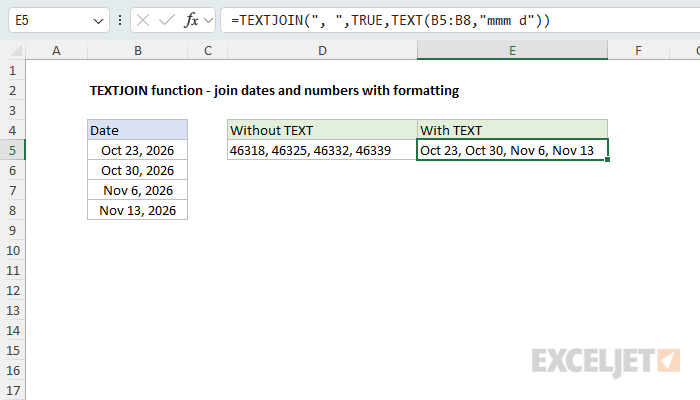Click the 'Without TEXT' header cell
The width and height of the screenshot is (700, 400).
click(x=322, y=130)
